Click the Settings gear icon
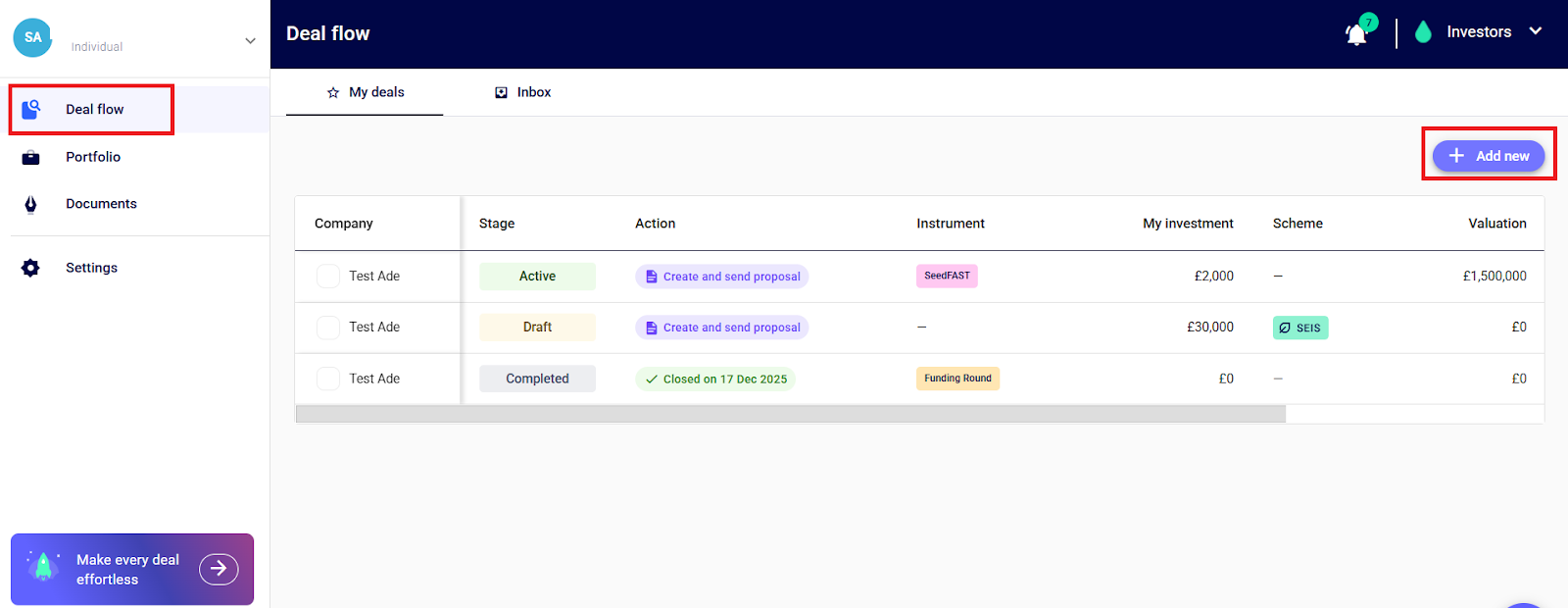Image resolution: width=1568 pixels, height=608 pixels. [x=31, y=268]
